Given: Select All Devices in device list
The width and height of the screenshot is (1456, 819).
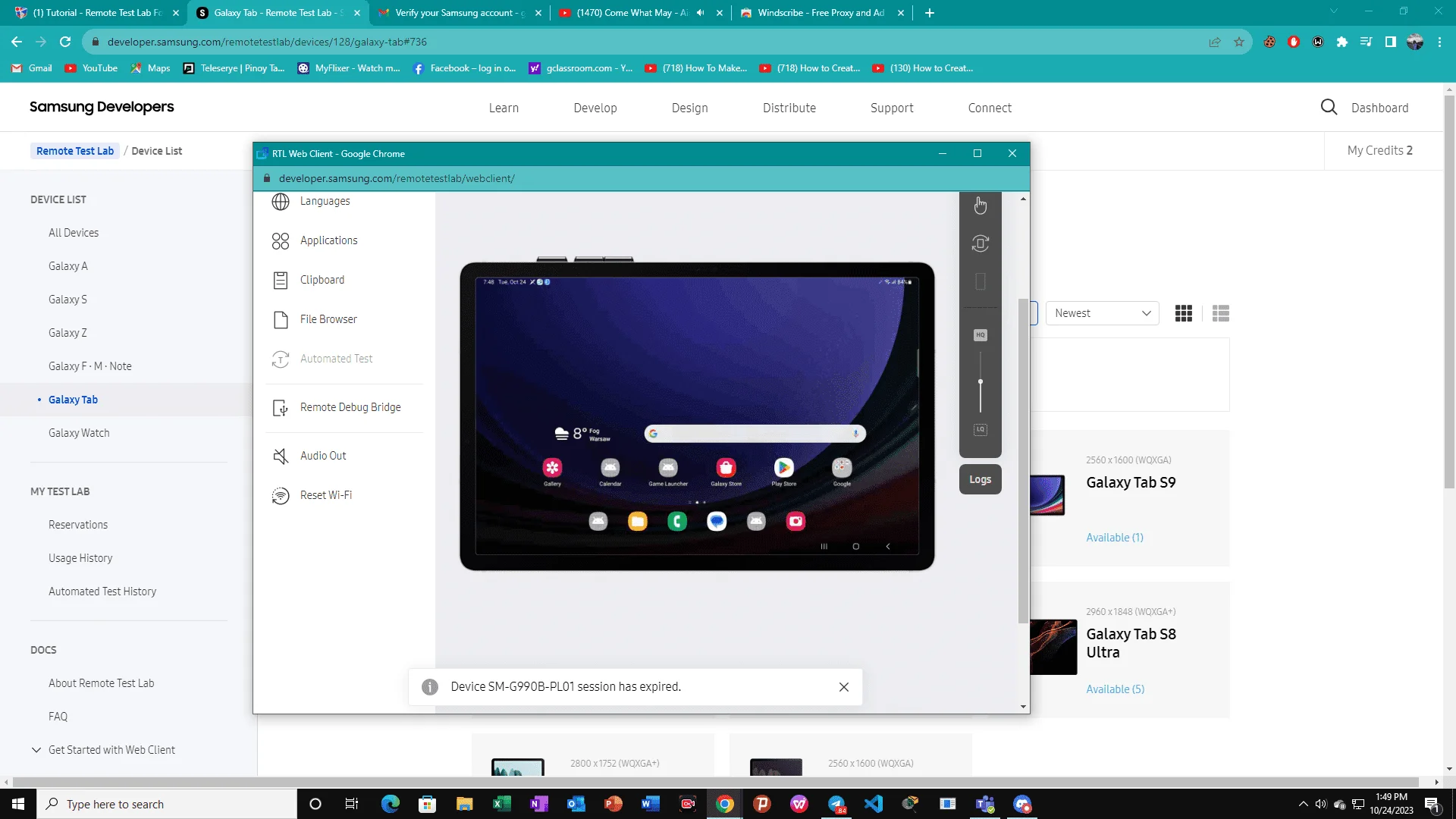Looking at the screenshot, I should coord(74,233).
